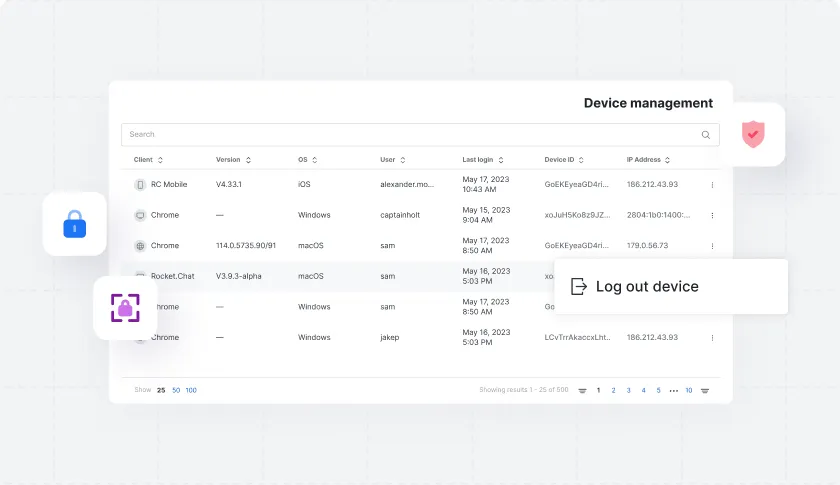Show 100 results per page
Viewport: 840px width, 485px height.
pyautogui.click(x=191, y=390)
